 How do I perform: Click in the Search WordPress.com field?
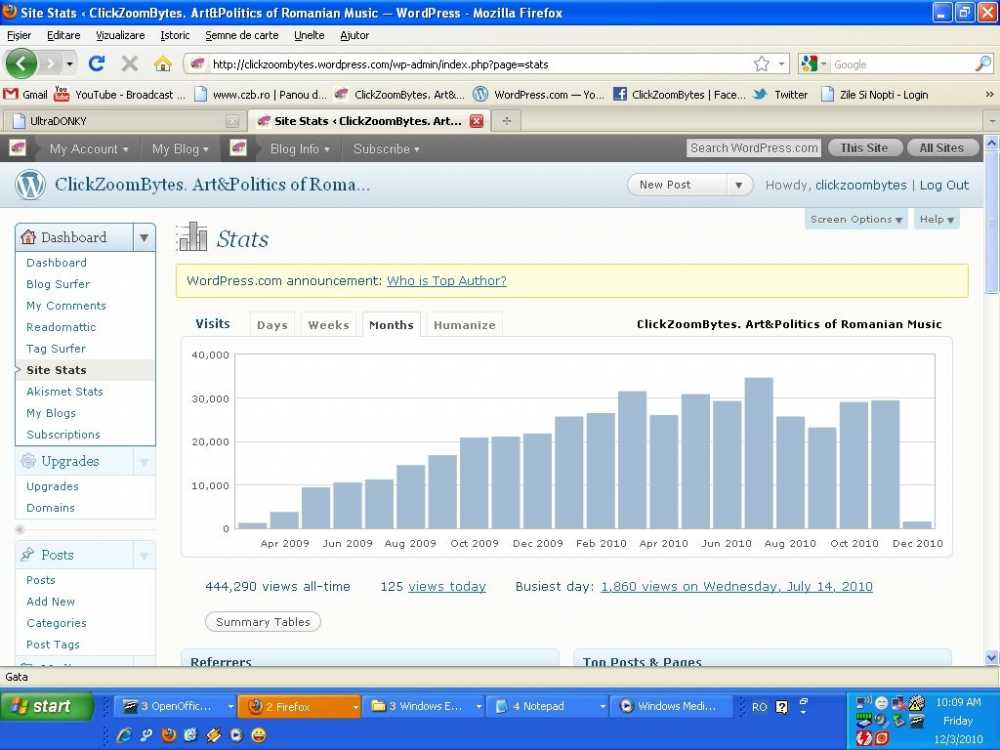coord(754,148)
